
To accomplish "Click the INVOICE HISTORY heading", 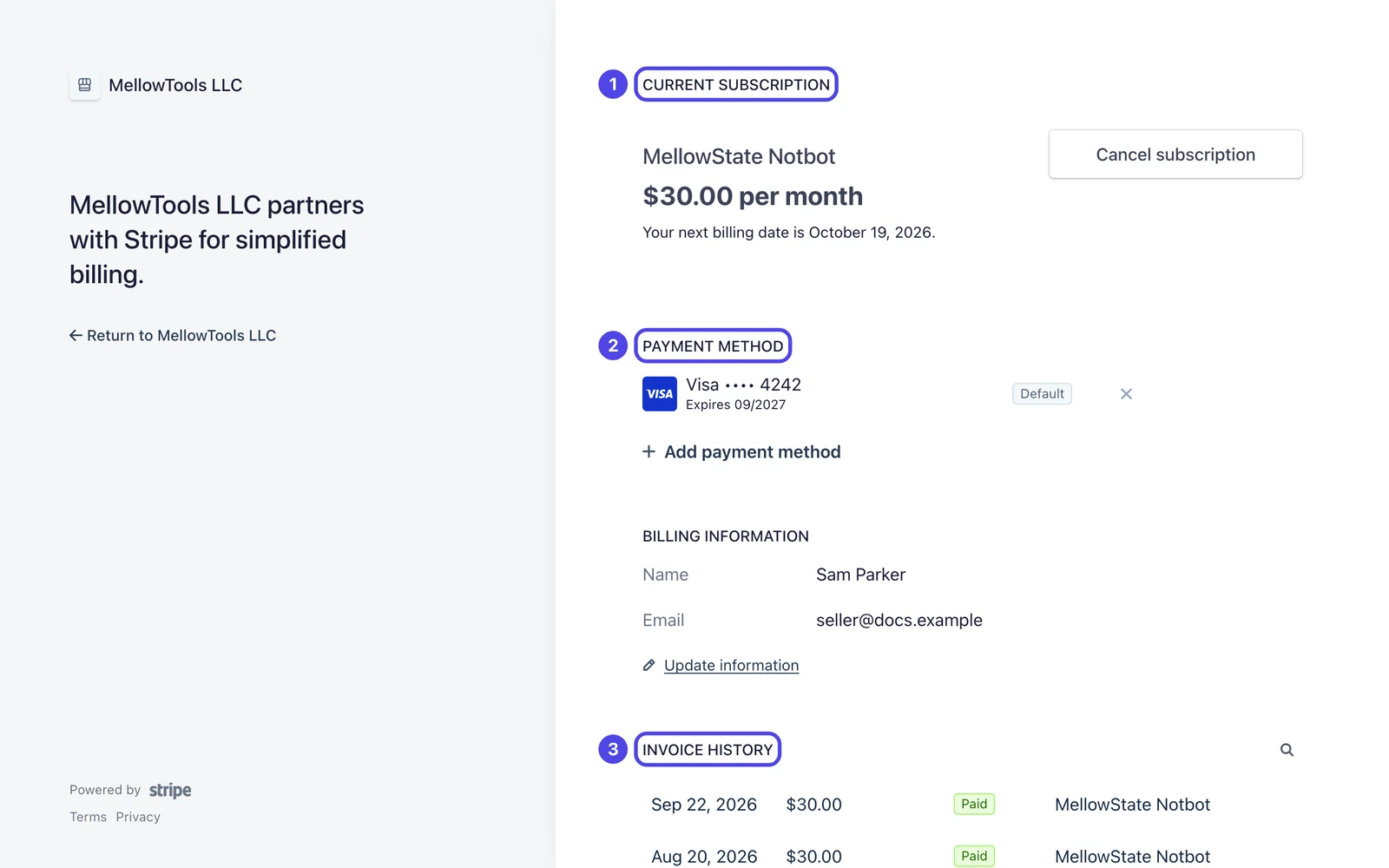I will (708, 749).
